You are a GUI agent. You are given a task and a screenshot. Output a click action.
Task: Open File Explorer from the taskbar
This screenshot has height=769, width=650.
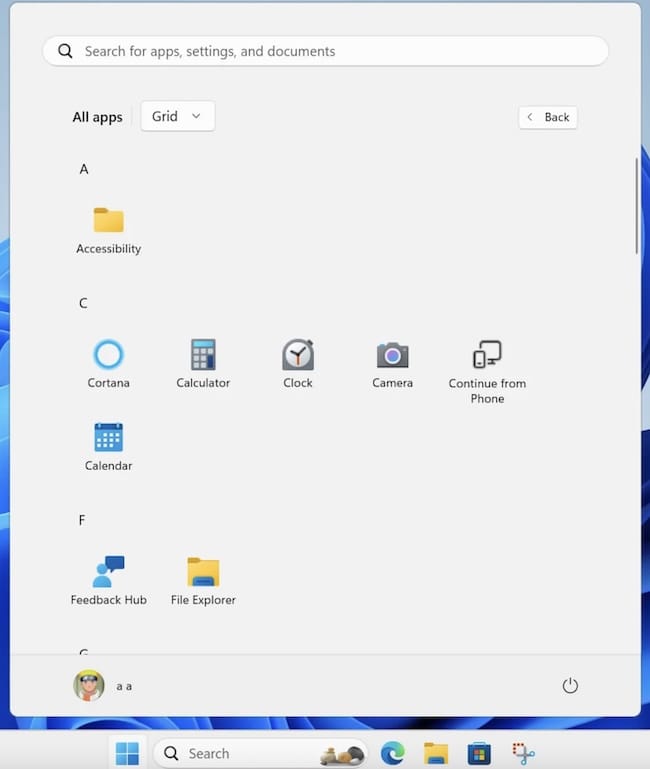pos(436,753)
